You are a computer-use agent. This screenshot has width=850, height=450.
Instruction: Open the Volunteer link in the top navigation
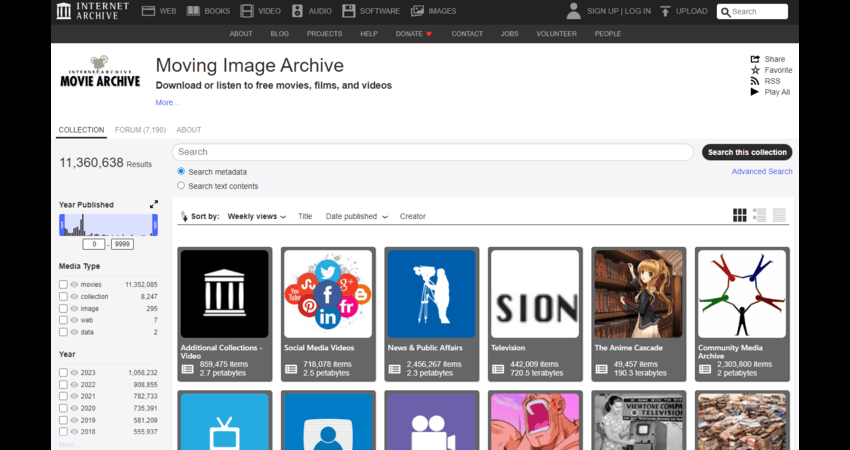click(556, 34)
